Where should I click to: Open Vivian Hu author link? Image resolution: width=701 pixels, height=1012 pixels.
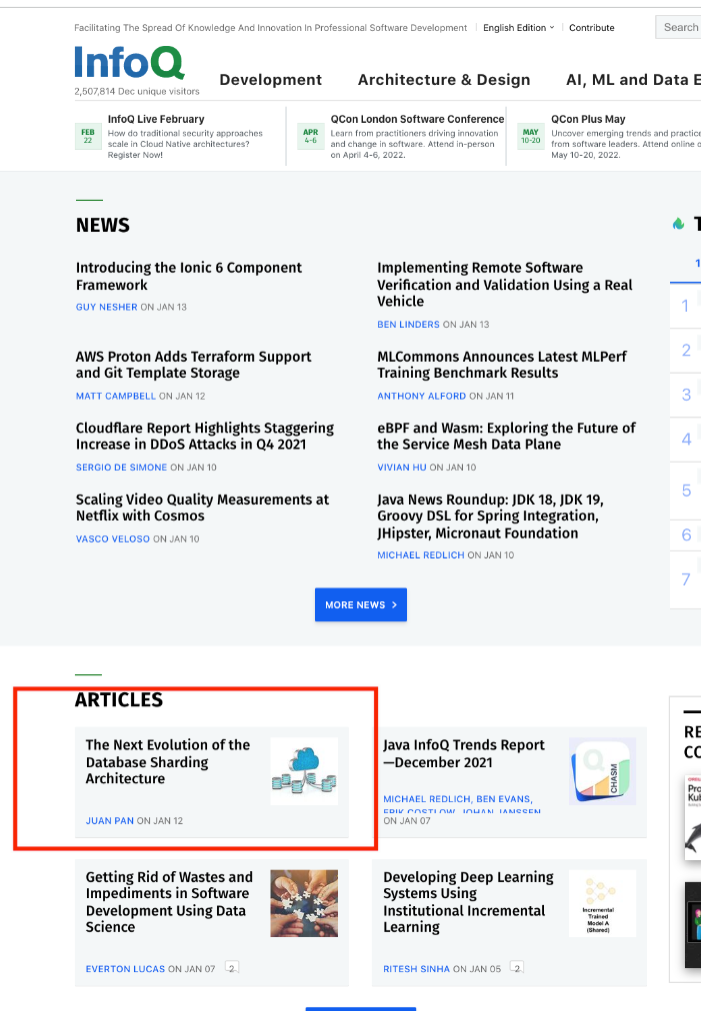click(x=401, y=467)
